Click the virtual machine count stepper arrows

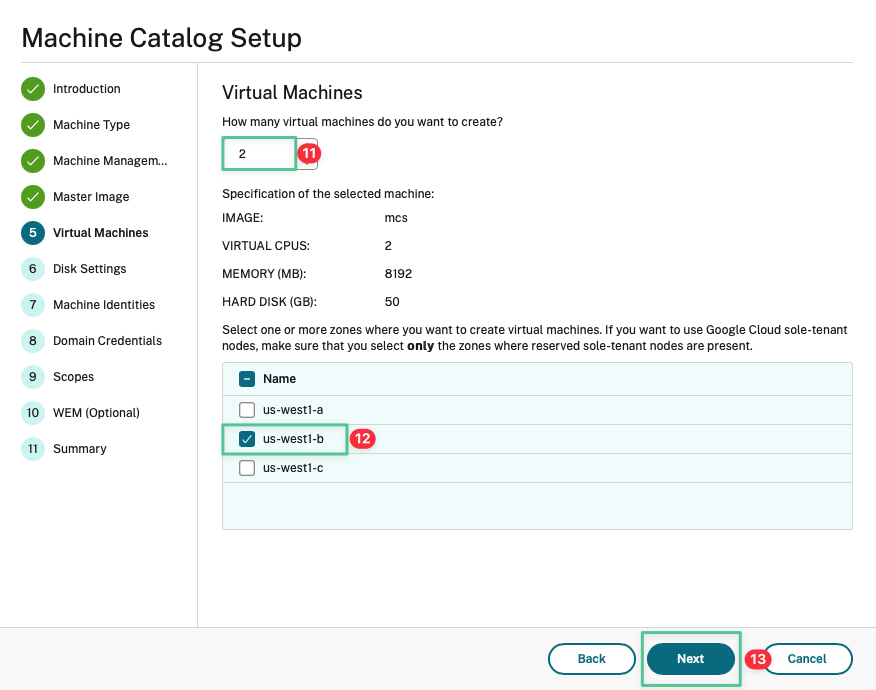tap(308, 154)
